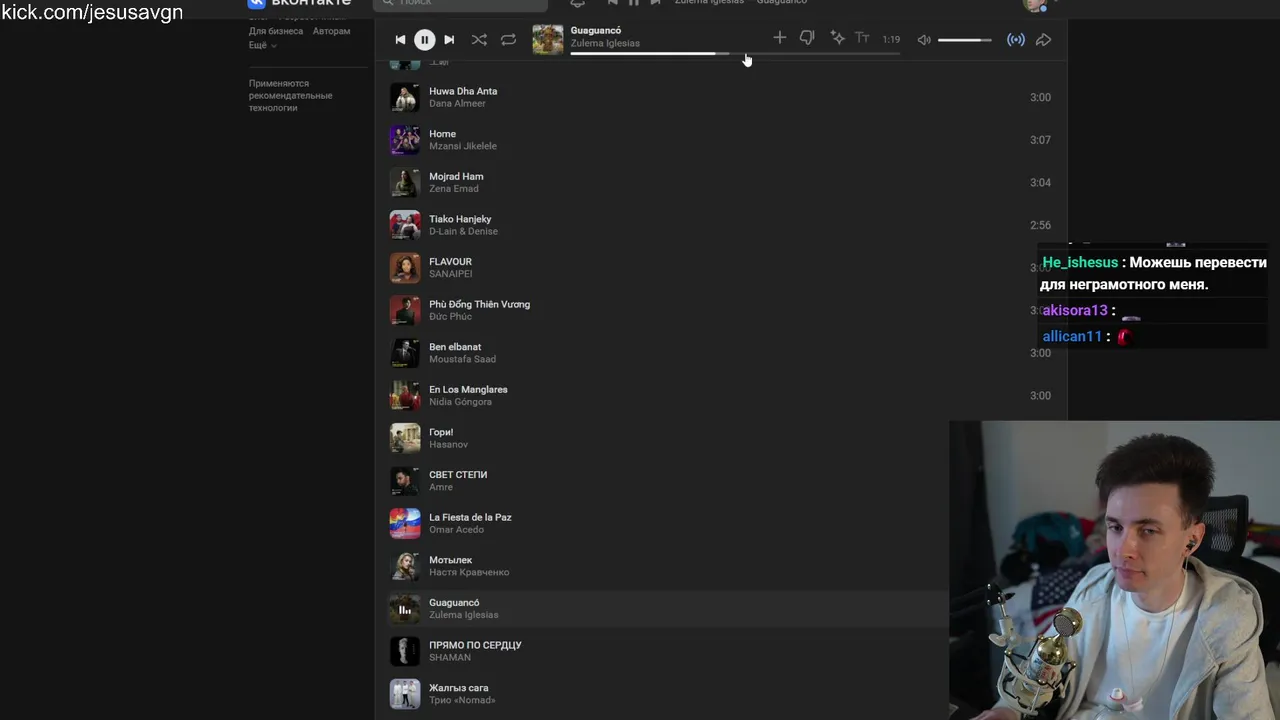
Task: Click allican11 username in chat overlay
Action: 1072,336
